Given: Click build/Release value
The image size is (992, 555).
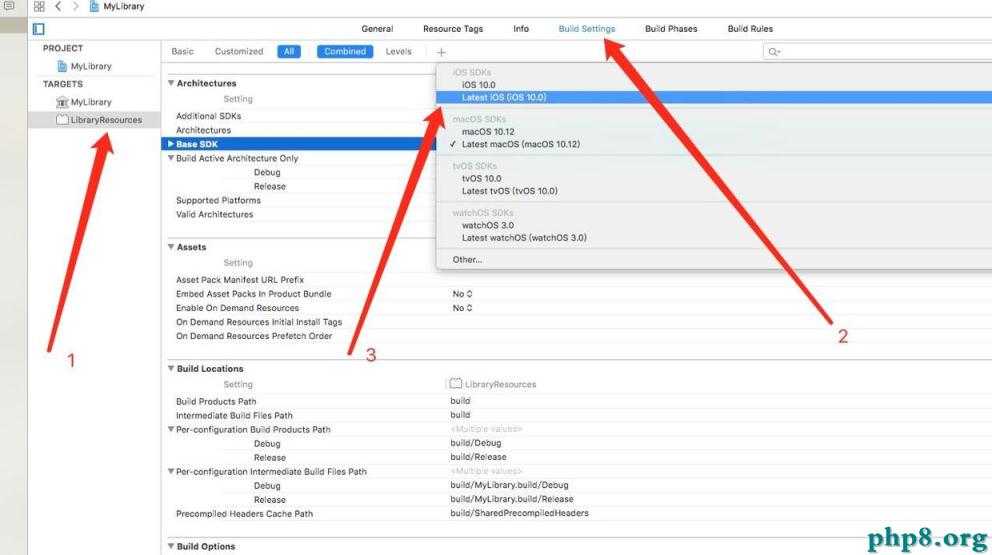Looking at the screenshot, I should (x=478, y=457).
